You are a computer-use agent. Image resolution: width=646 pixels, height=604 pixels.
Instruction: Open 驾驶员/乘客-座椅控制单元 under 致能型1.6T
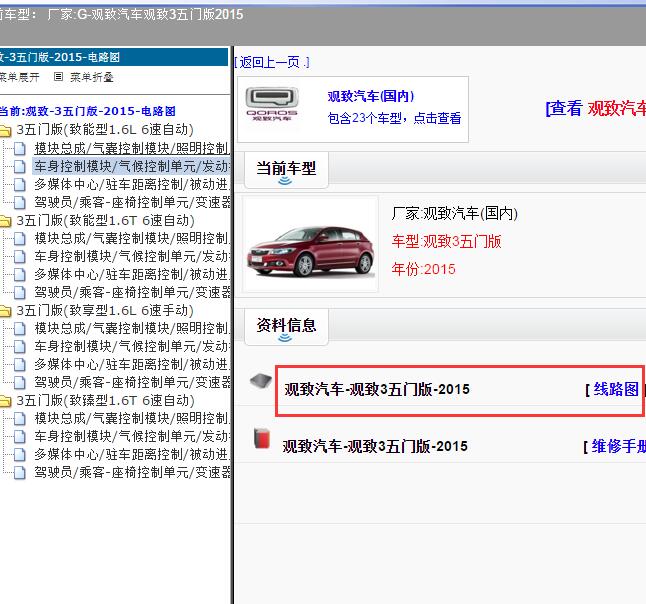pos(132,293)
